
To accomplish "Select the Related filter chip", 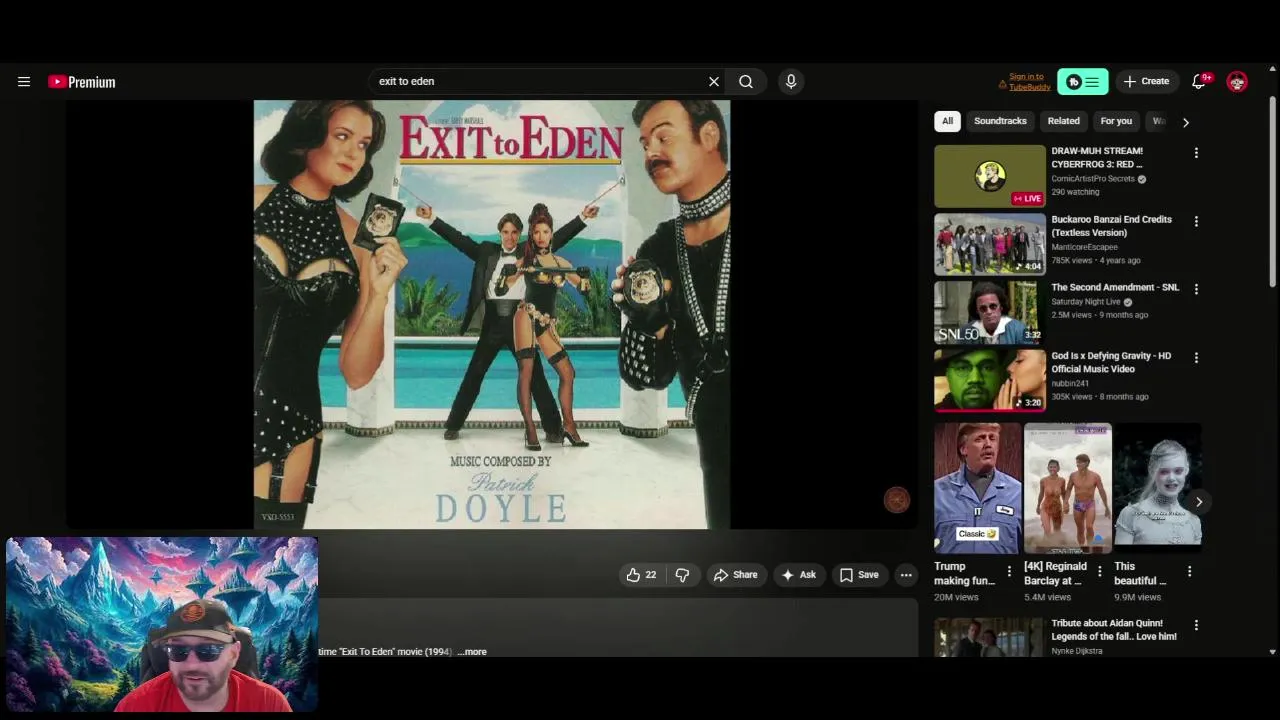I will [x=1063, y=121].
